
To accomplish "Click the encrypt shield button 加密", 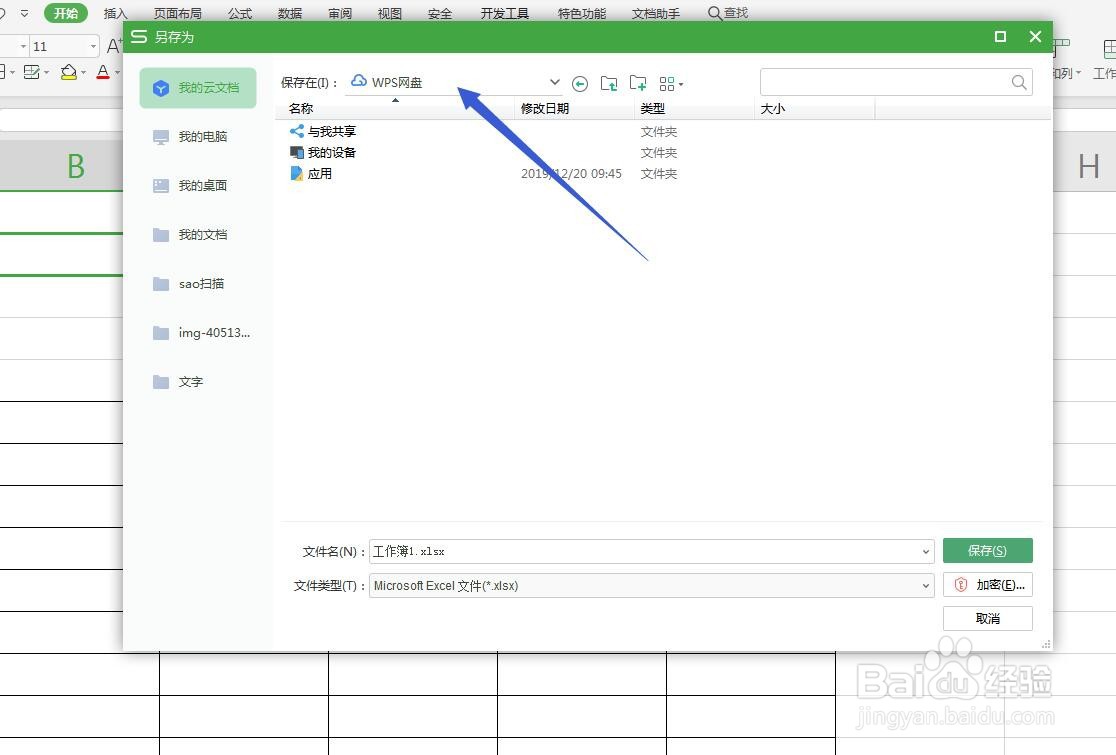I will click(988, 585).
